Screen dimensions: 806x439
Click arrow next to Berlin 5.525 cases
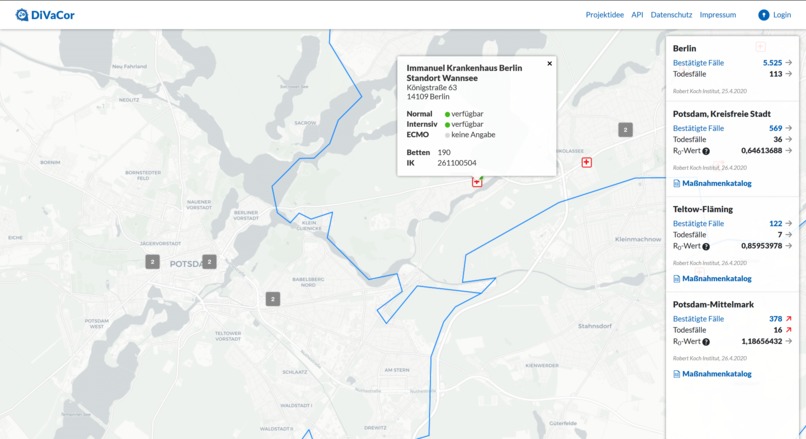pos(789,63)
